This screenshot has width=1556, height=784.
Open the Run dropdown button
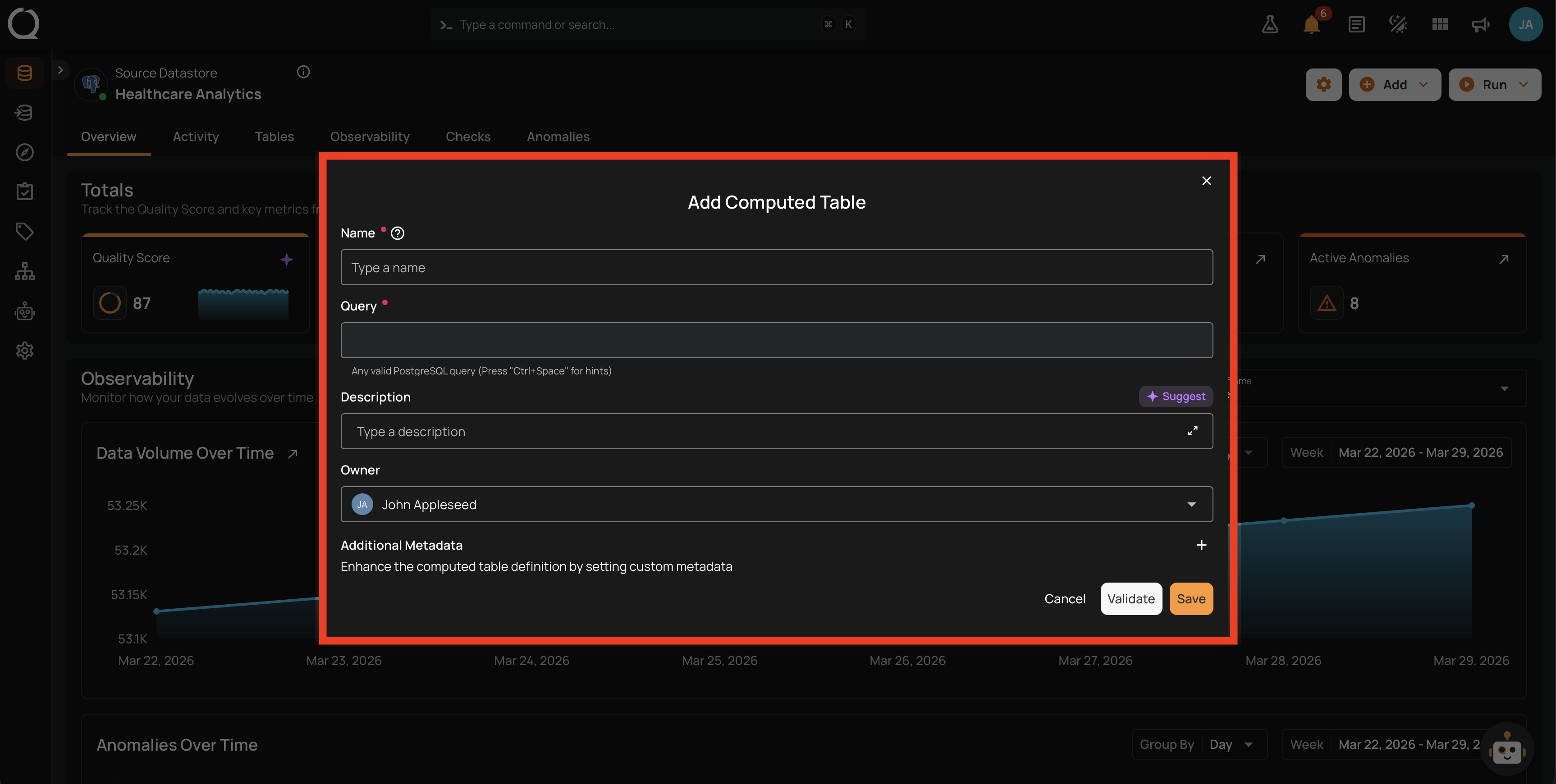pos(1494,85)
